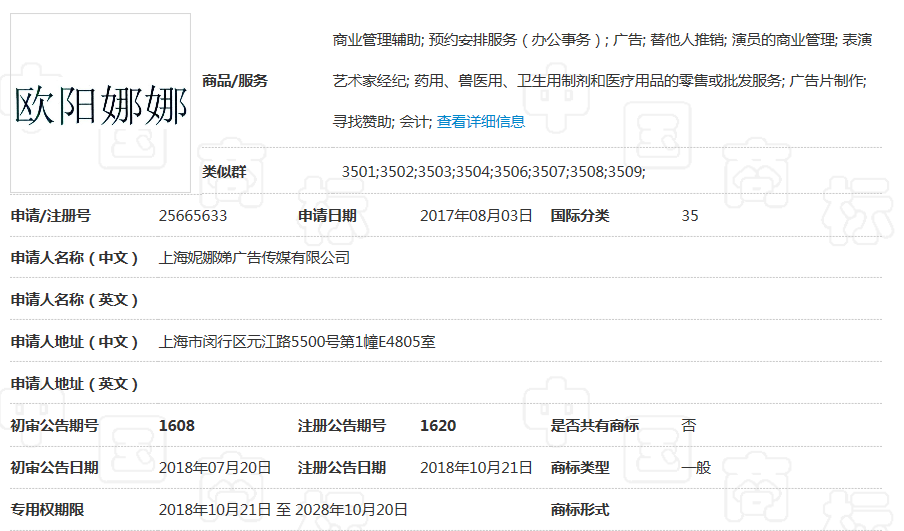Click the 申请人名称（中文） label

[74, 258]
